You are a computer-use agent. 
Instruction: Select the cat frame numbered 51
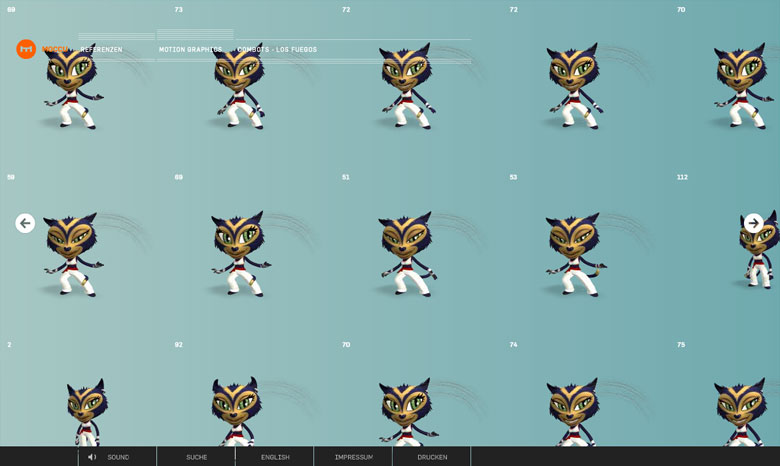tap(407, 253)
